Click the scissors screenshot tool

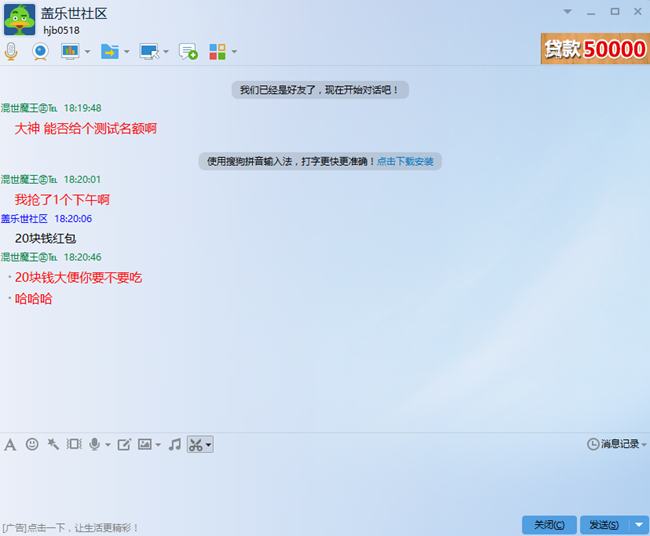coord(196,444)
